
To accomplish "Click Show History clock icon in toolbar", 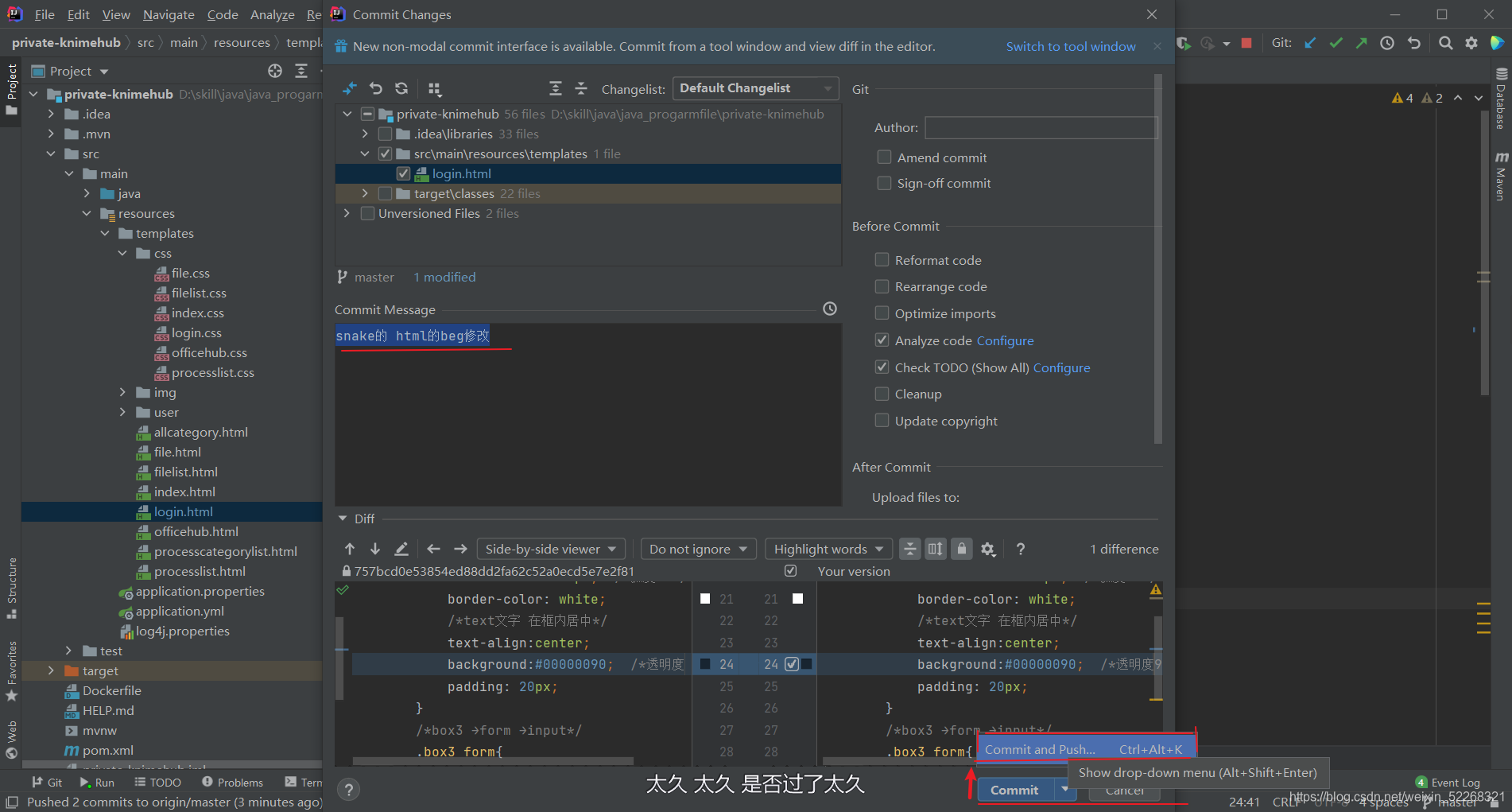I will [1387, 43].
